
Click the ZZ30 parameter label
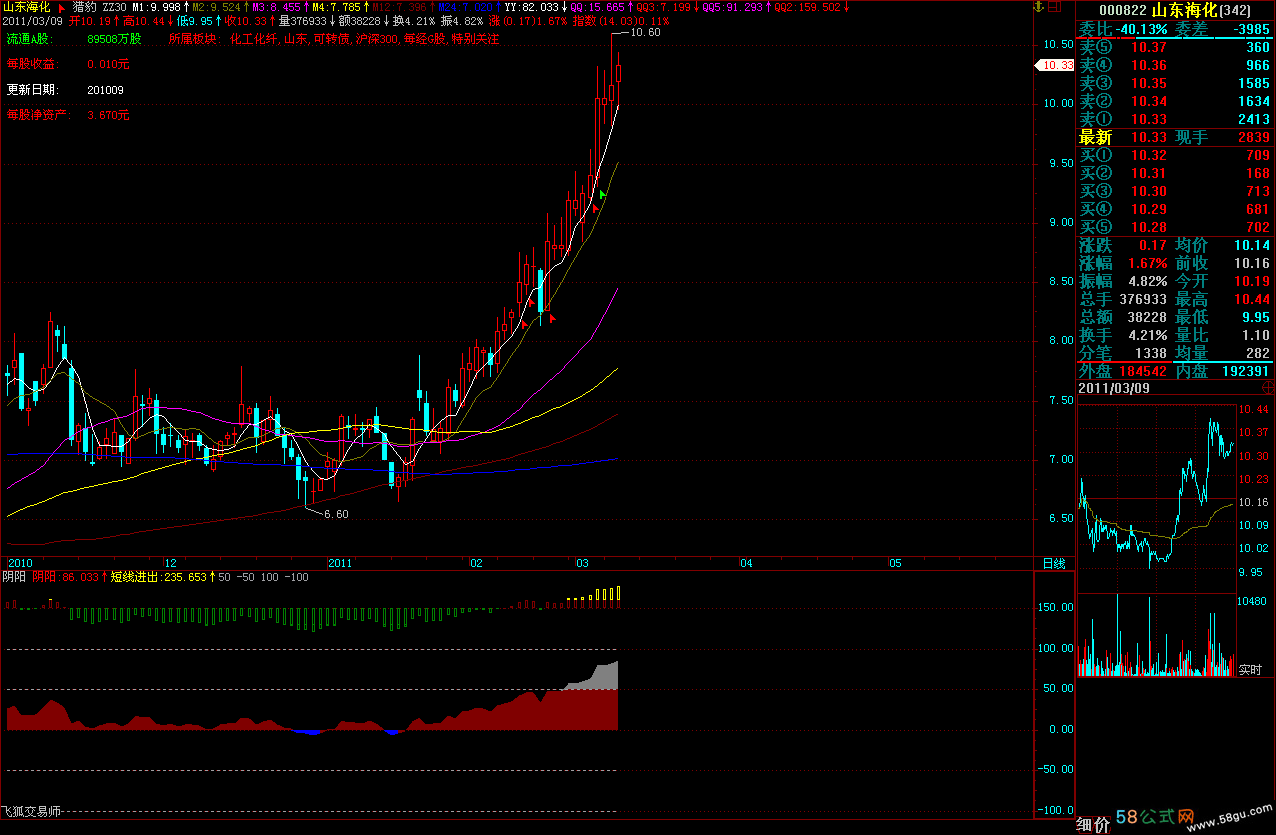[x=114, y=7]
